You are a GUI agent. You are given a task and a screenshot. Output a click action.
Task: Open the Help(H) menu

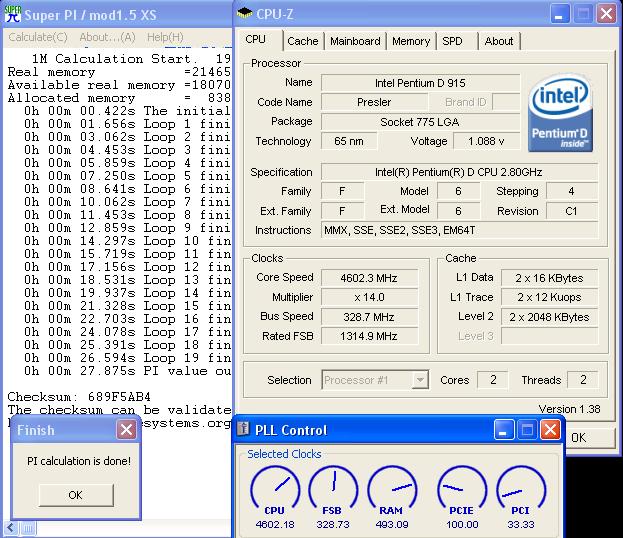click(165, 37)
